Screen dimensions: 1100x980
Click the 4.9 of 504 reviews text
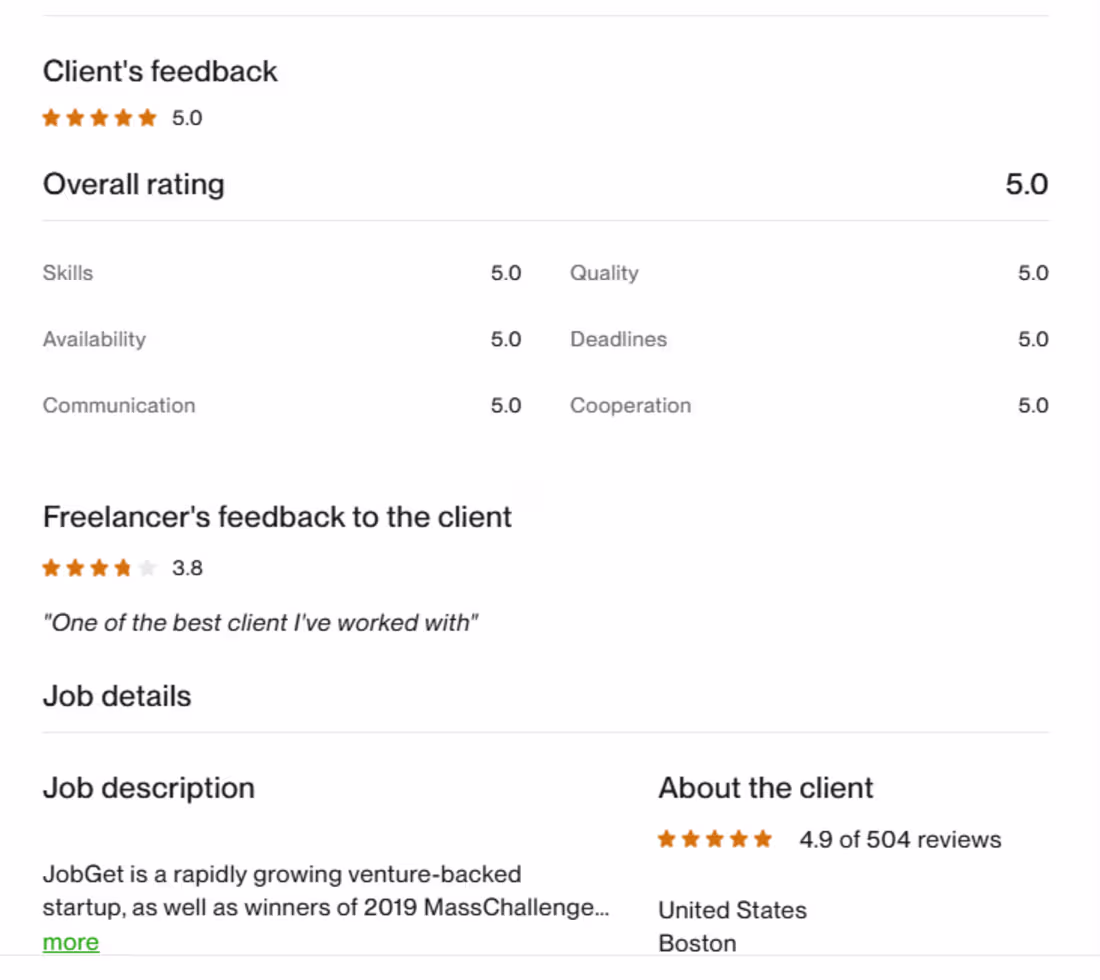tap(899, 839)
